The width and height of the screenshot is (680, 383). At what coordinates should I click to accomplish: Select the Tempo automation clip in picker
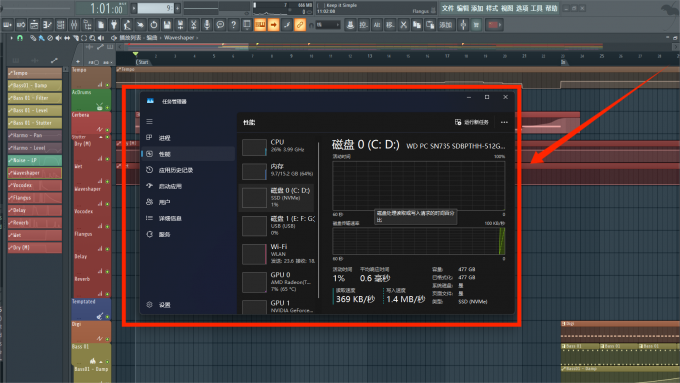(x=35, y=73)
